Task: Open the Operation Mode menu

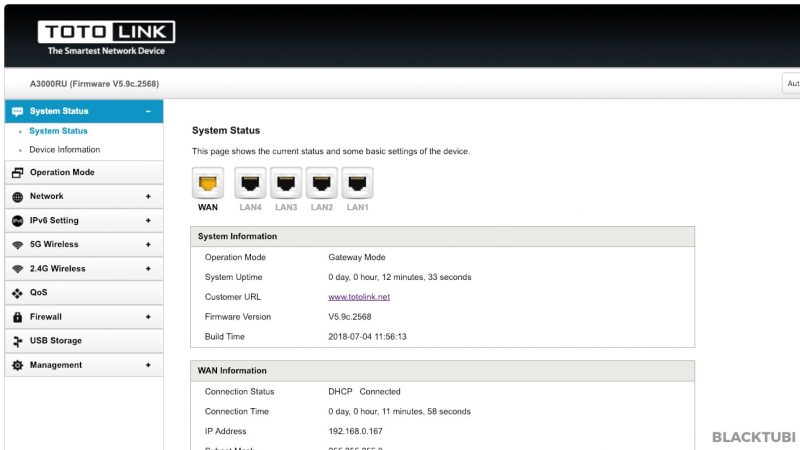Action: point(84,172)
